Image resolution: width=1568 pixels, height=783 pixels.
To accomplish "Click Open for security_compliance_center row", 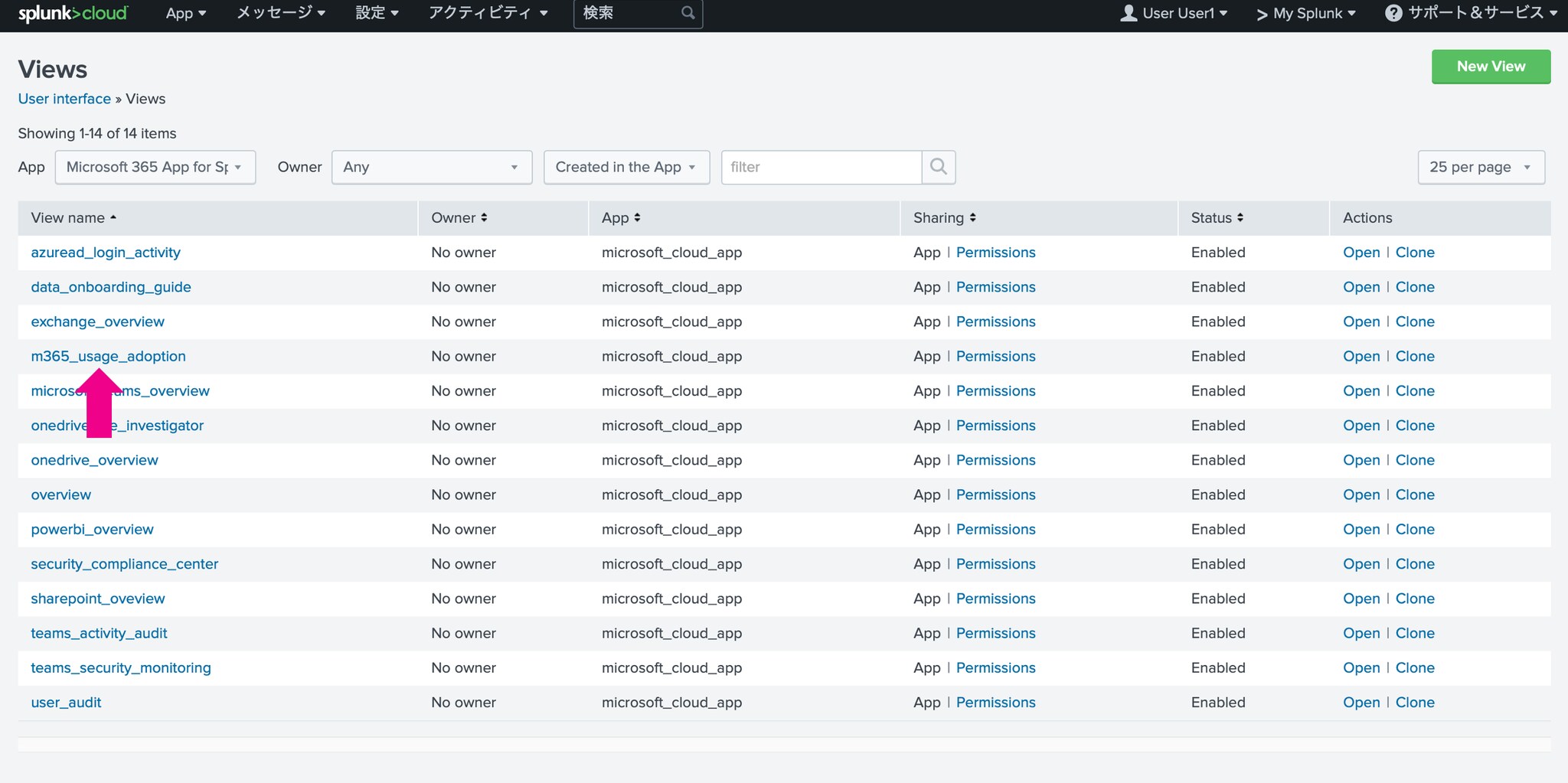I will (x=1361, y=564).
